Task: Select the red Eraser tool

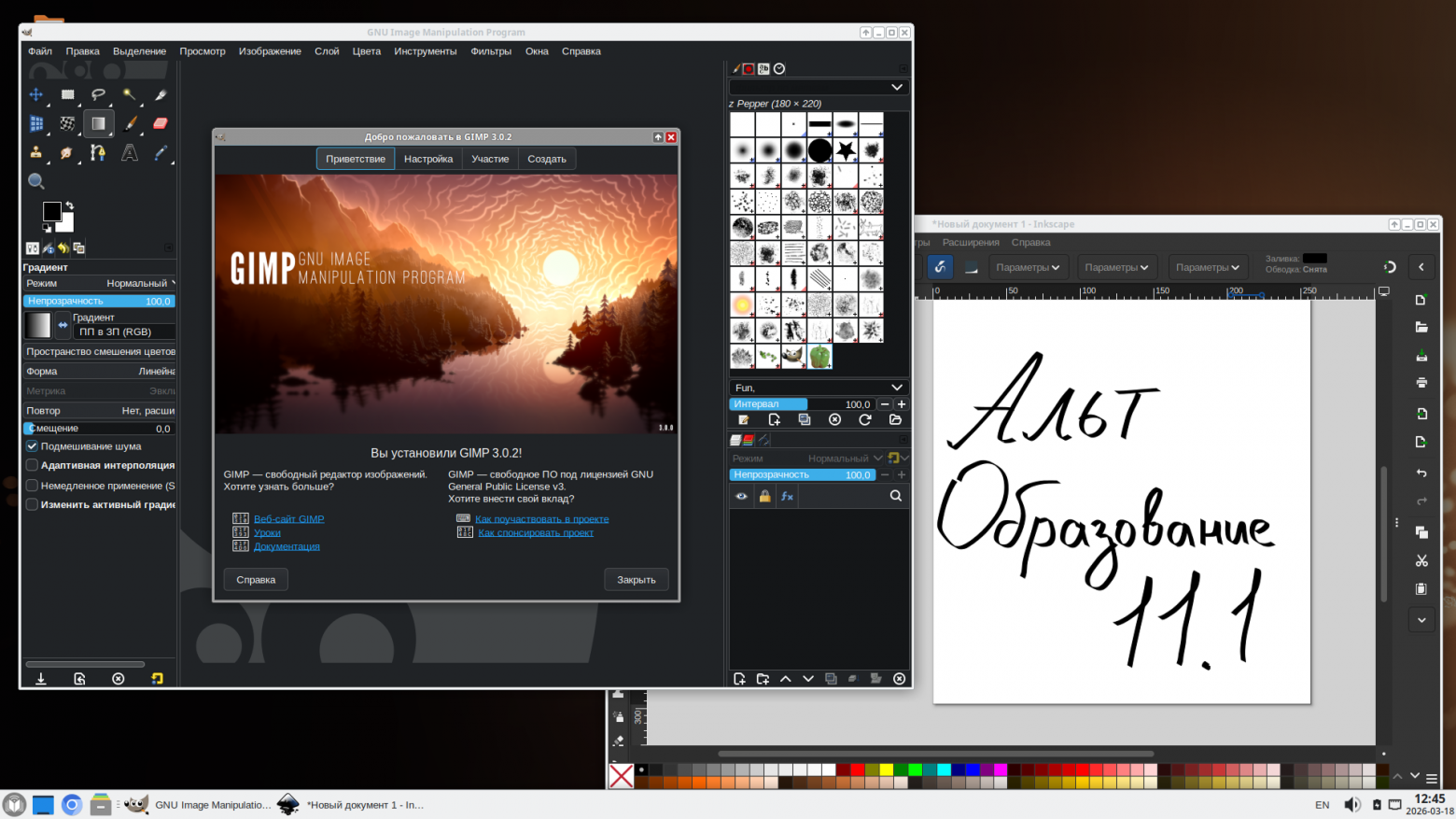Action: click(x=161, y=123)
